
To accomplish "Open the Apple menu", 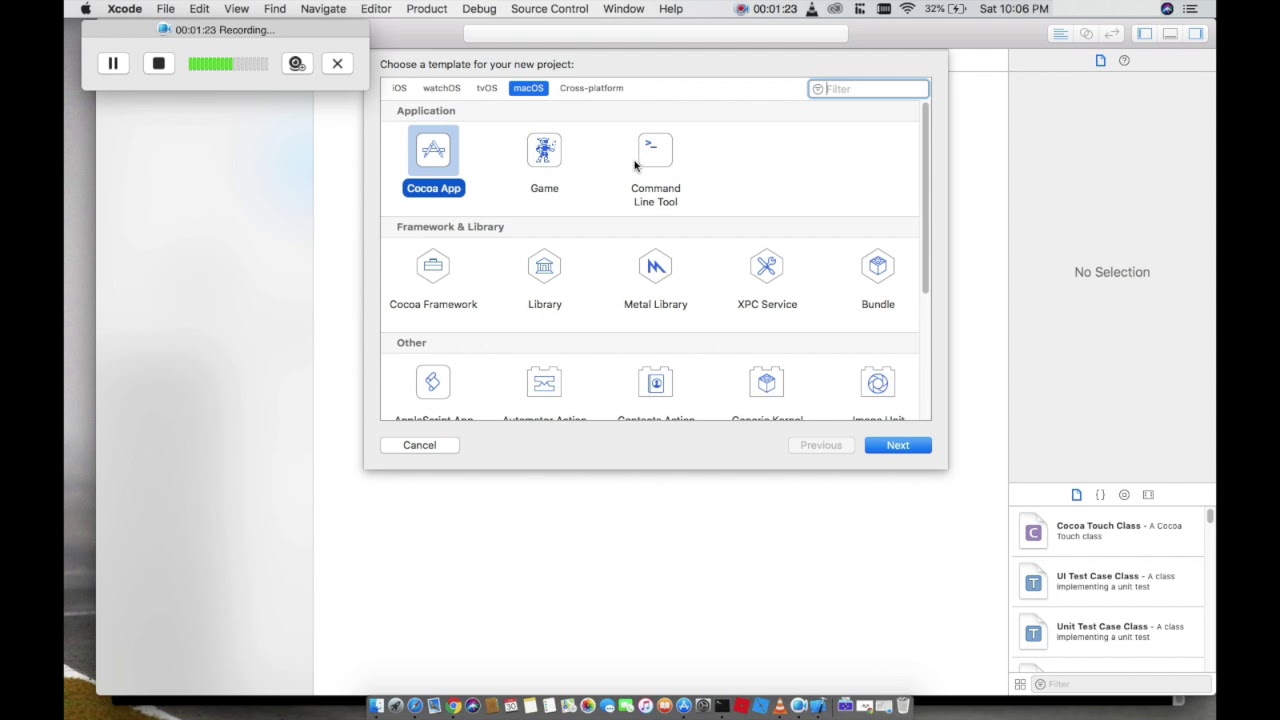I will [86, 9].
